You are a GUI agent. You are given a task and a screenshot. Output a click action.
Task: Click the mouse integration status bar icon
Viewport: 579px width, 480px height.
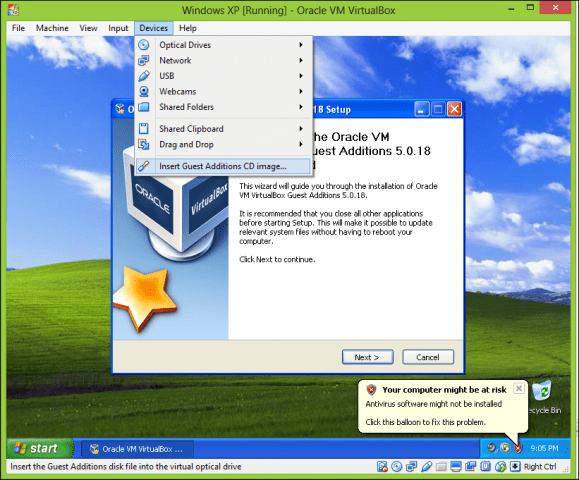click(x=500, y=467)
